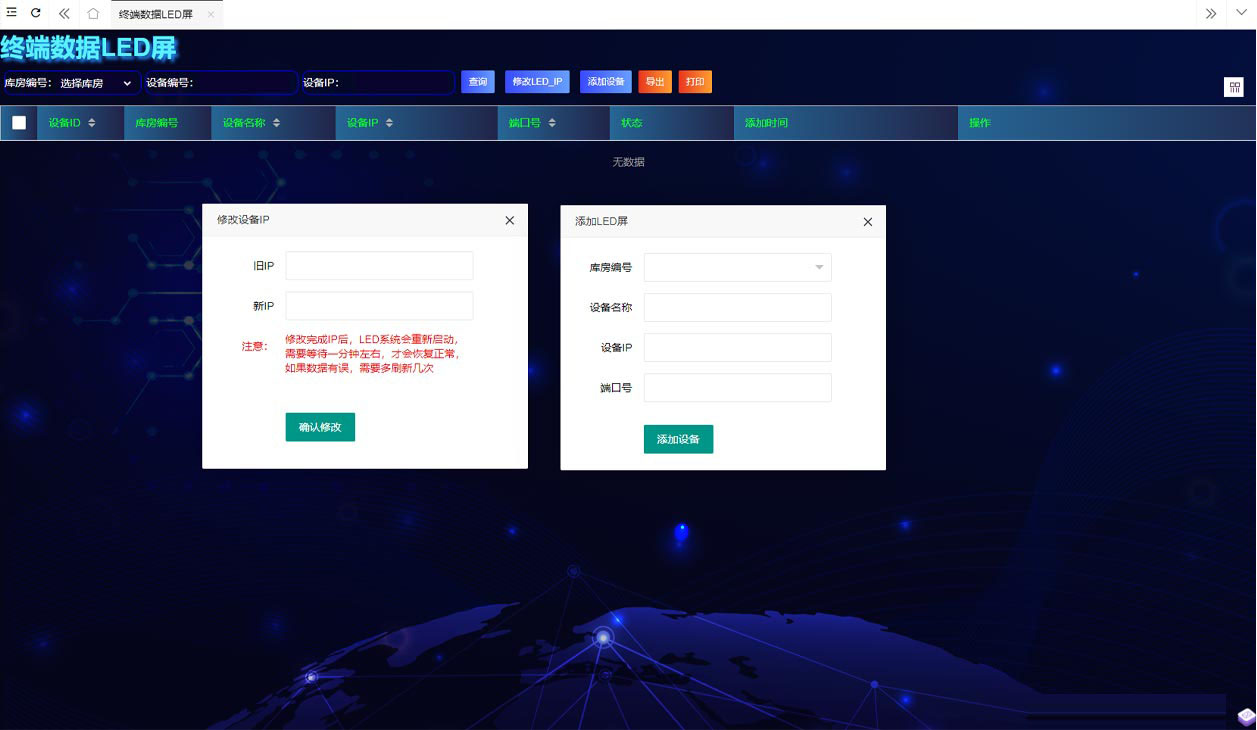Click the home icon in the browser bar
This screenshot has width=1257, height=730.
(x=93, y=13)
